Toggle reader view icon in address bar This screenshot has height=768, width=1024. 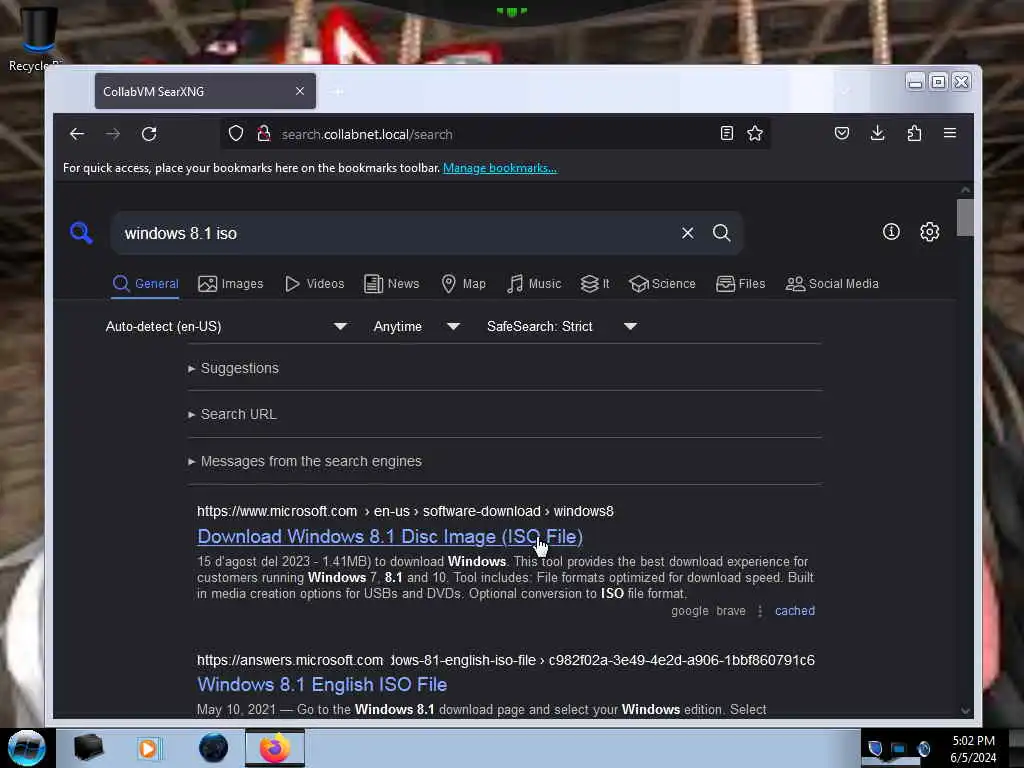726,133
